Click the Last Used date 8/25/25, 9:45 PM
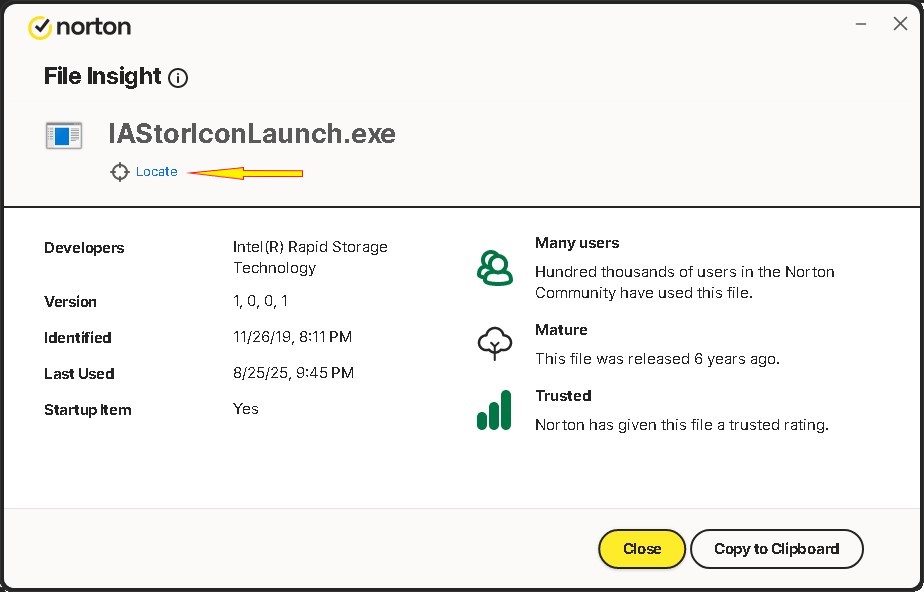 [x=293, y=373]
